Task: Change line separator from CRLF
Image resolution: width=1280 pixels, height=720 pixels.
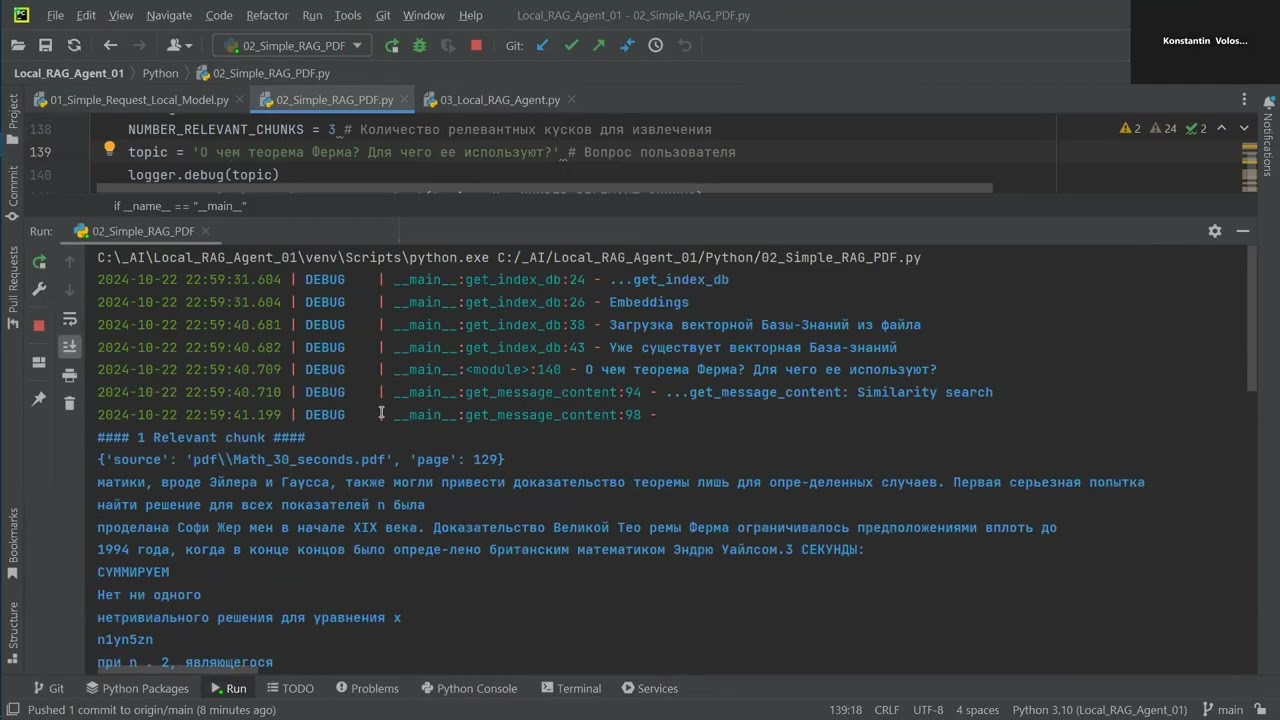Action: pyautogui.click(x=887, y=710)
